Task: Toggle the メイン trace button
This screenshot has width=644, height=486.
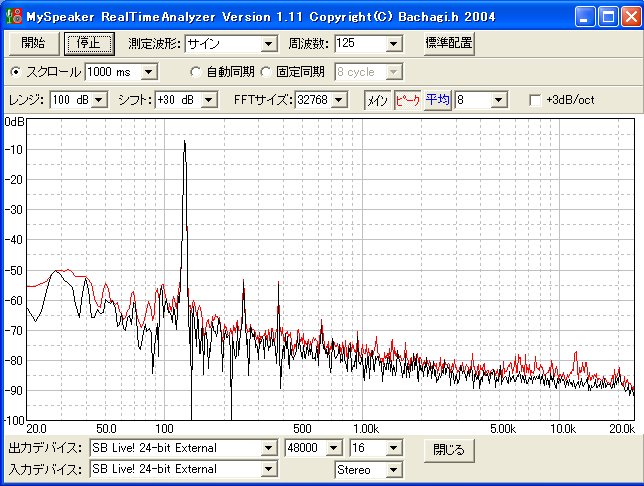Action: [376, 100]
